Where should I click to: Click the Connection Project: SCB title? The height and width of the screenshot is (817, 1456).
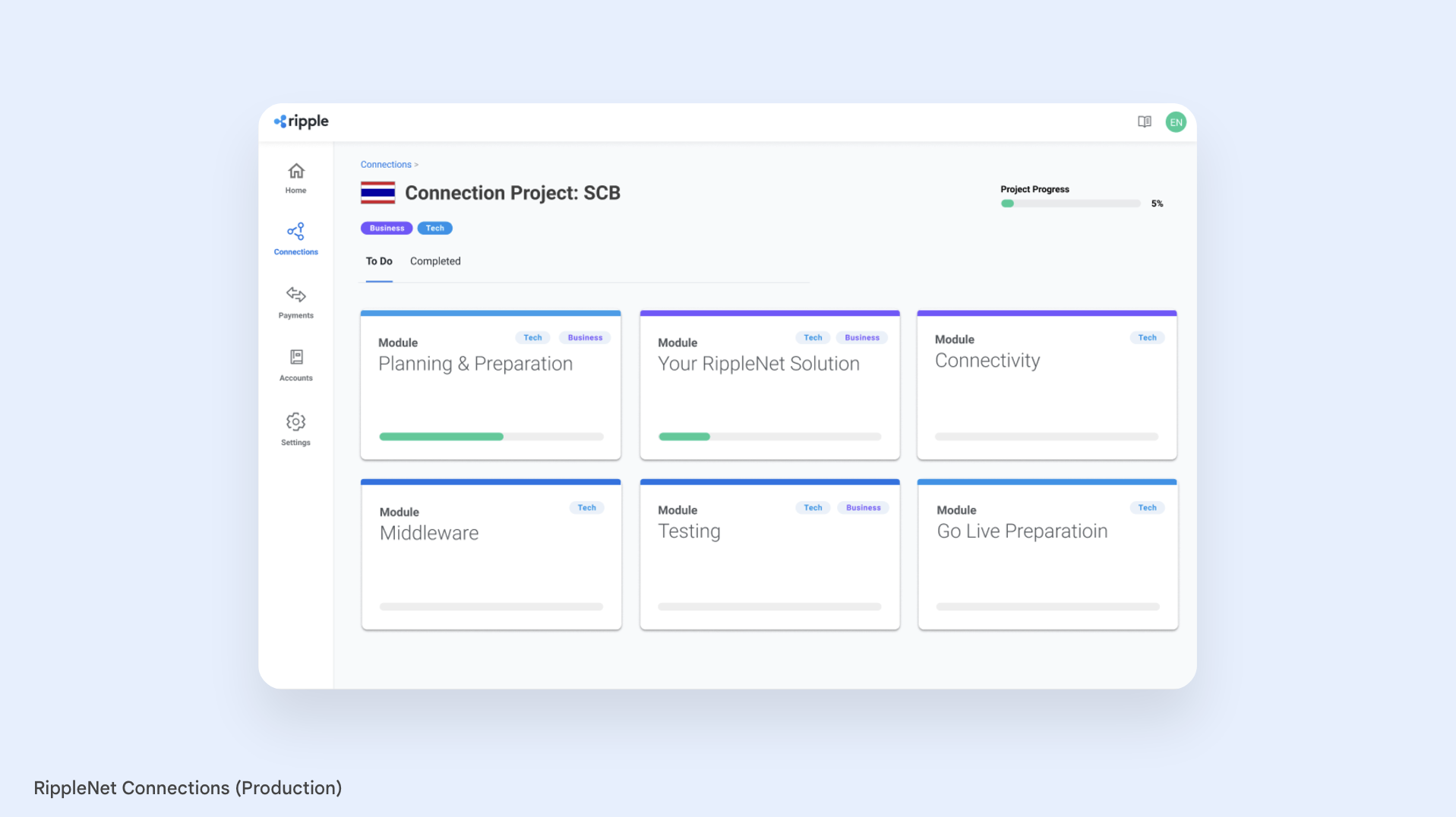(x=513, y=193)
